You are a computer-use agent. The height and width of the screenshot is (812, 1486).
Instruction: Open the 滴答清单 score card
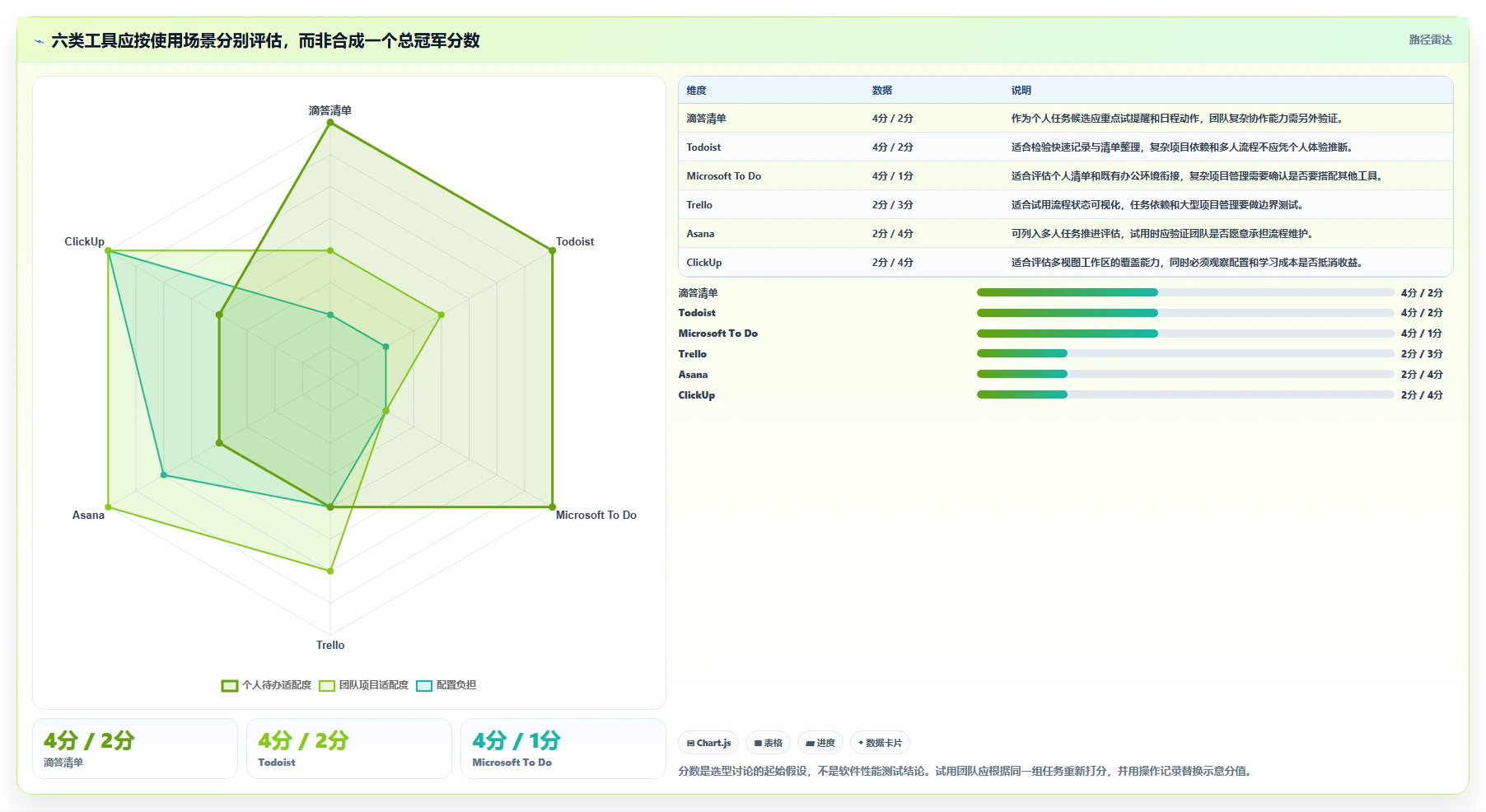[135, 749]
